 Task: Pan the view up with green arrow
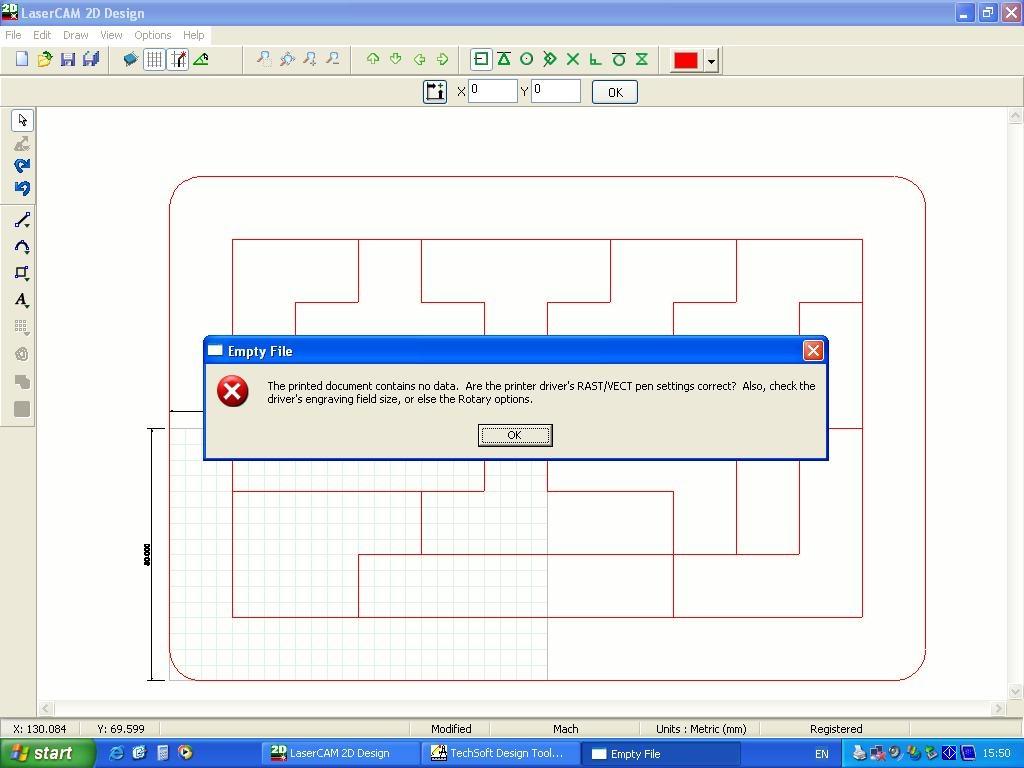373,60
